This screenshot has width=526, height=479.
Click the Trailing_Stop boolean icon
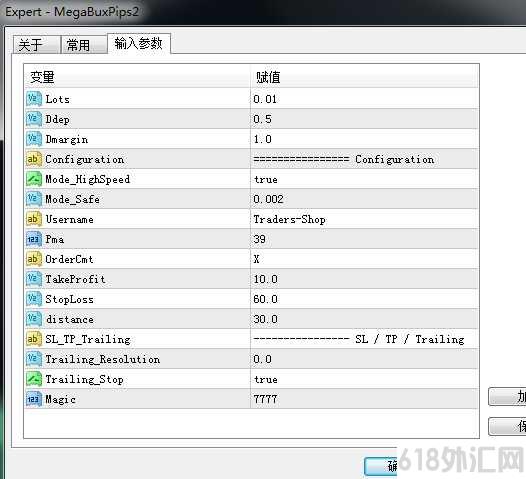pyautogui.click(x=34, y=379)
